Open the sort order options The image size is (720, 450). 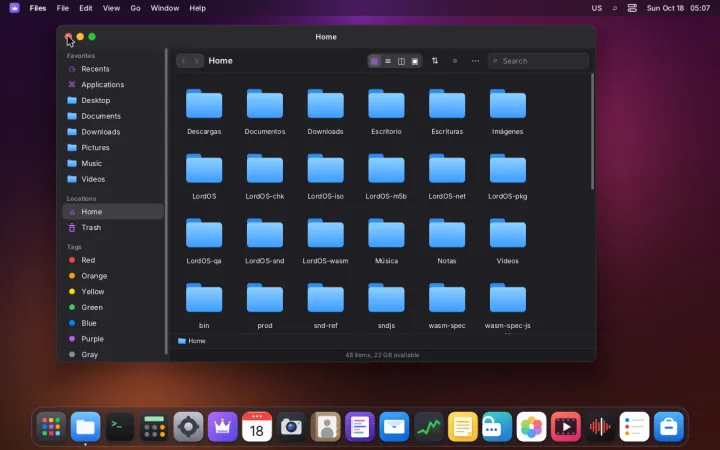click(x=435, y=61)
